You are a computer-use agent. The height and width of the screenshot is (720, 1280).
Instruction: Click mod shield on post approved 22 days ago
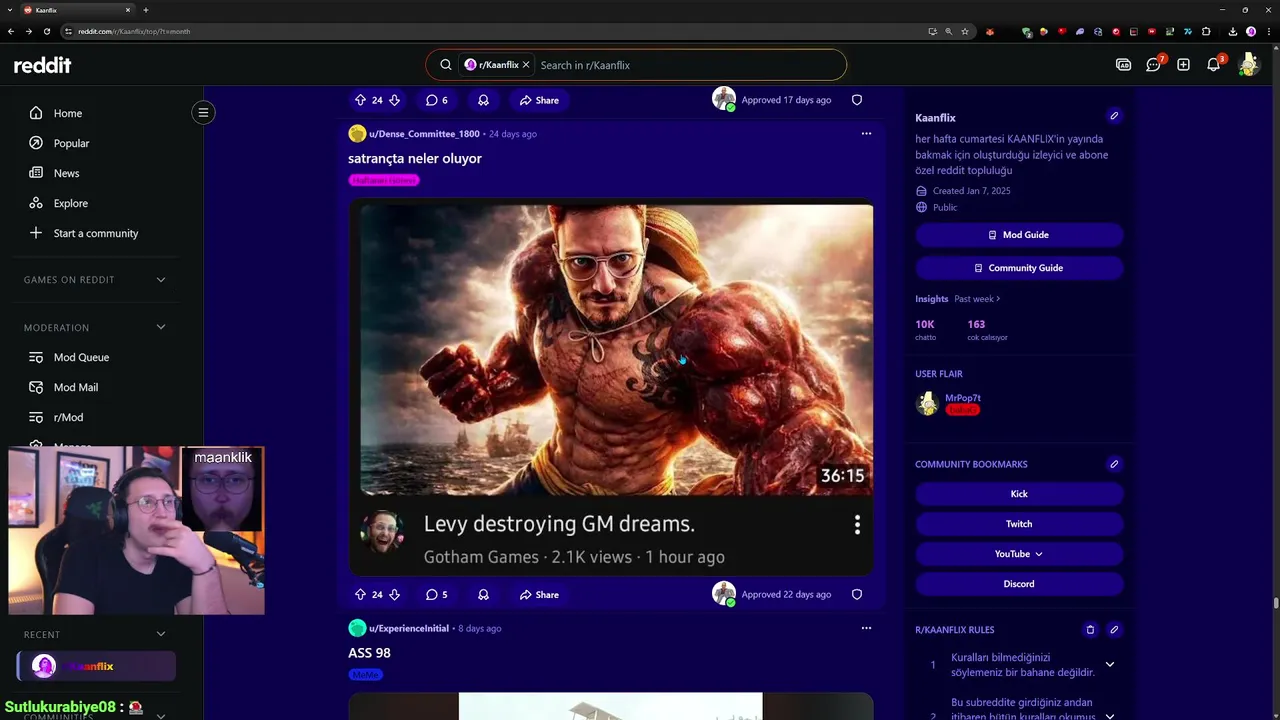(x=857, y=594)
